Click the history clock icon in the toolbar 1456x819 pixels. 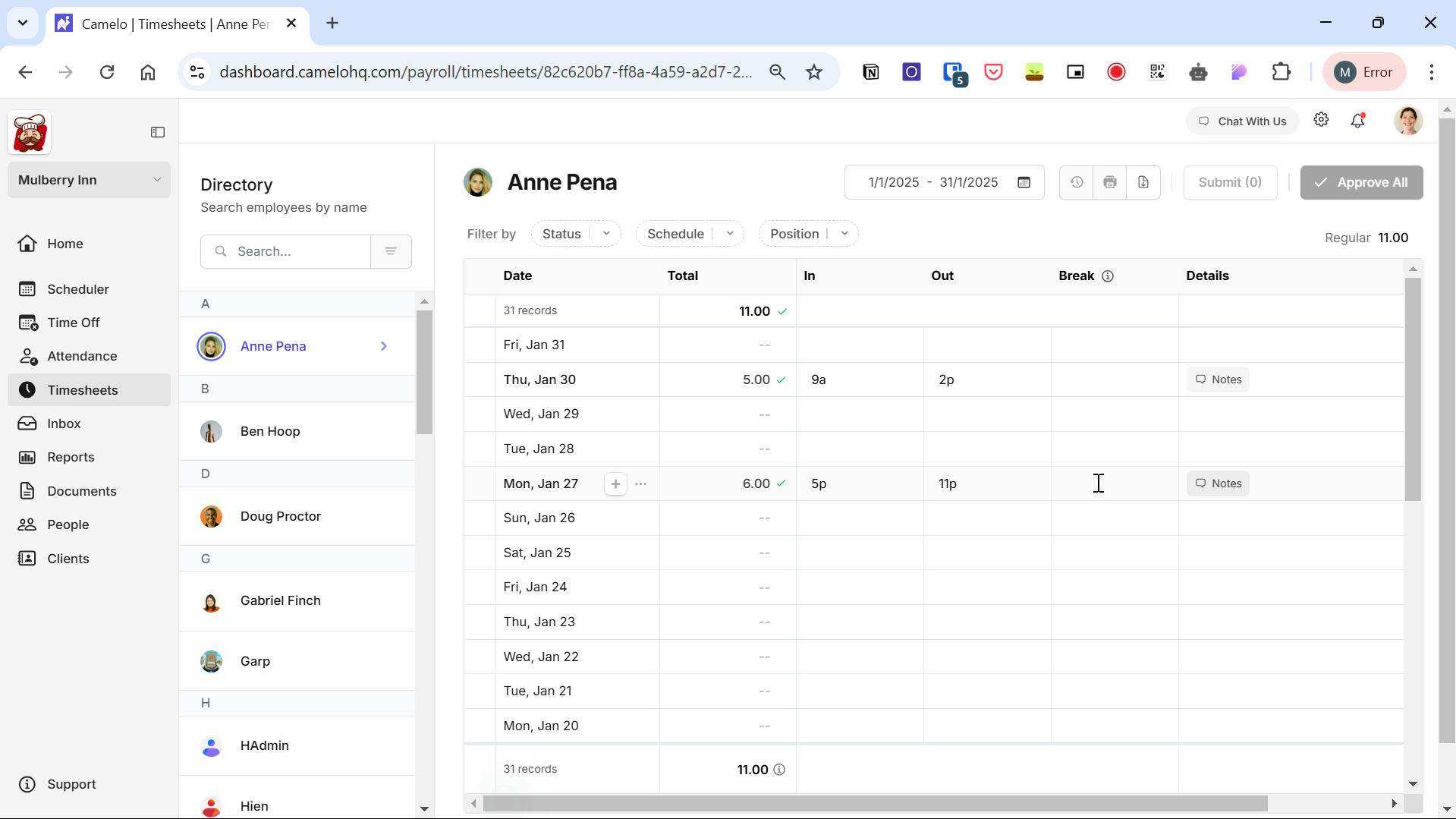[1076, 182]
